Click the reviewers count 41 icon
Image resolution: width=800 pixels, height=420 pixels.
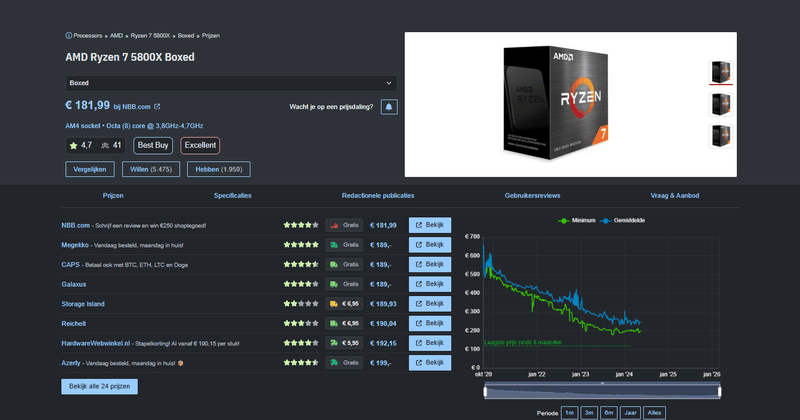105,145
